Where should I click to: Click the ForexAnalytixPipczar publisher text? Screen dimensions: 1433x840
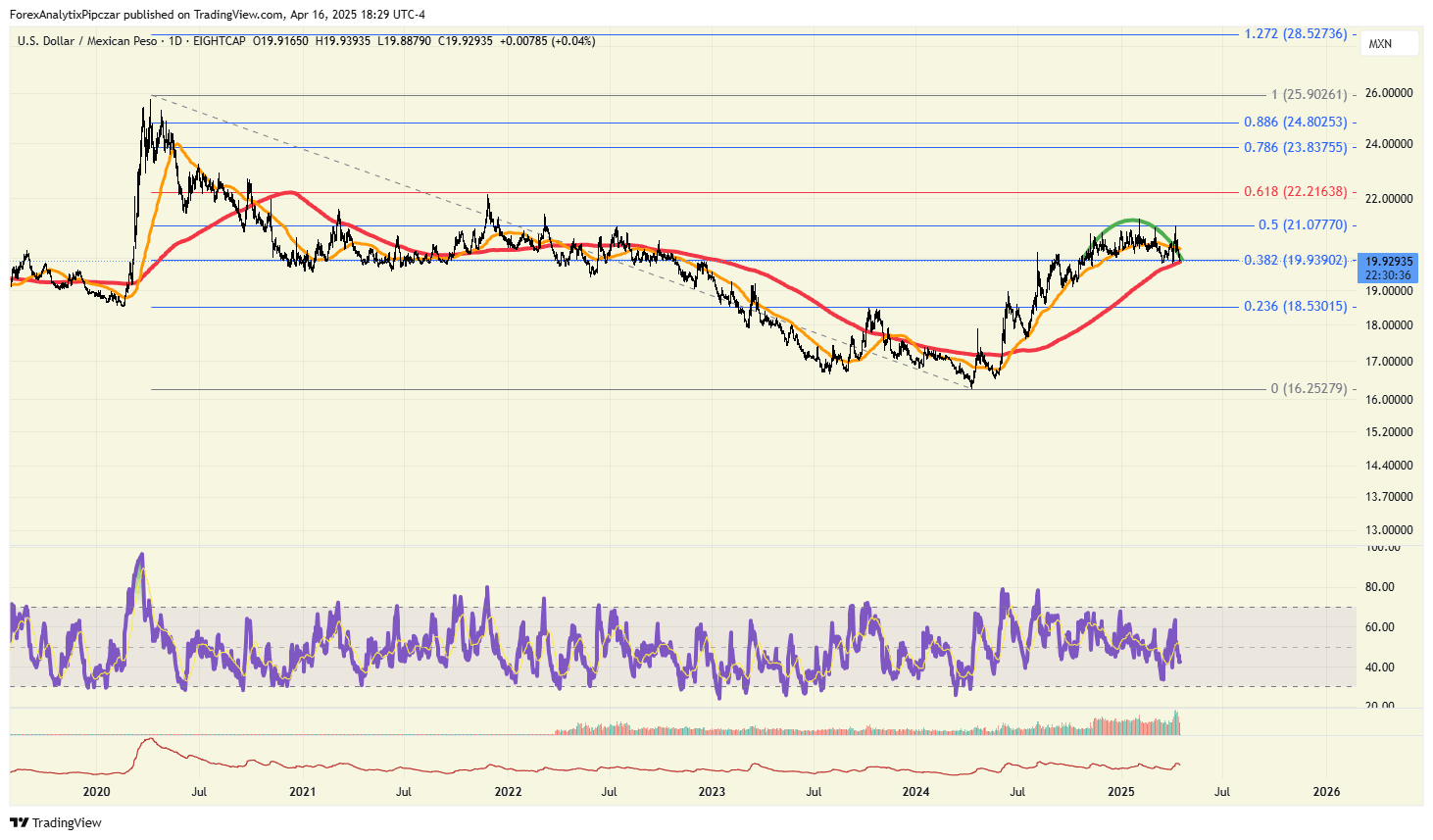click(65, 15)
